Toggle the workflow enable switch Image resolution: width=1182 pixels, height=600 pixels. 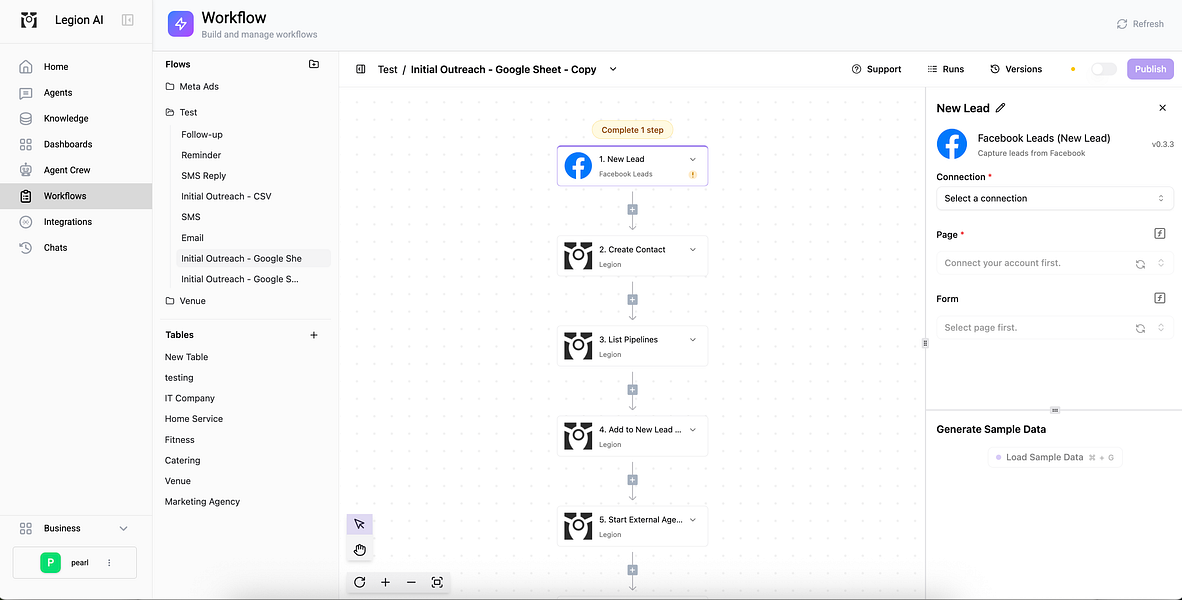point(1104,69)
